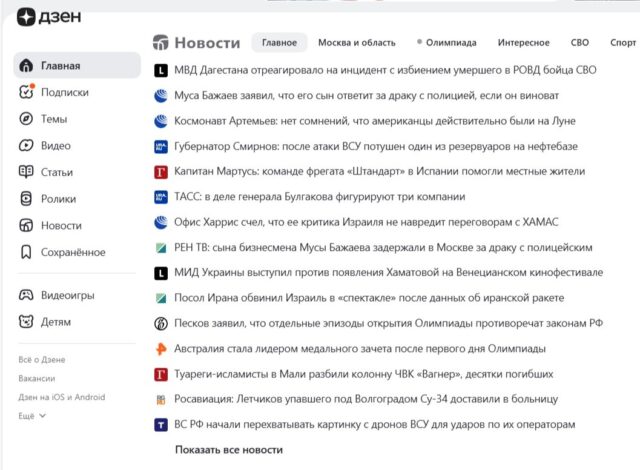This screenshot has height=470, width=640.
Task: Open Видео play icon in sidebar
Action: [26, 145]
